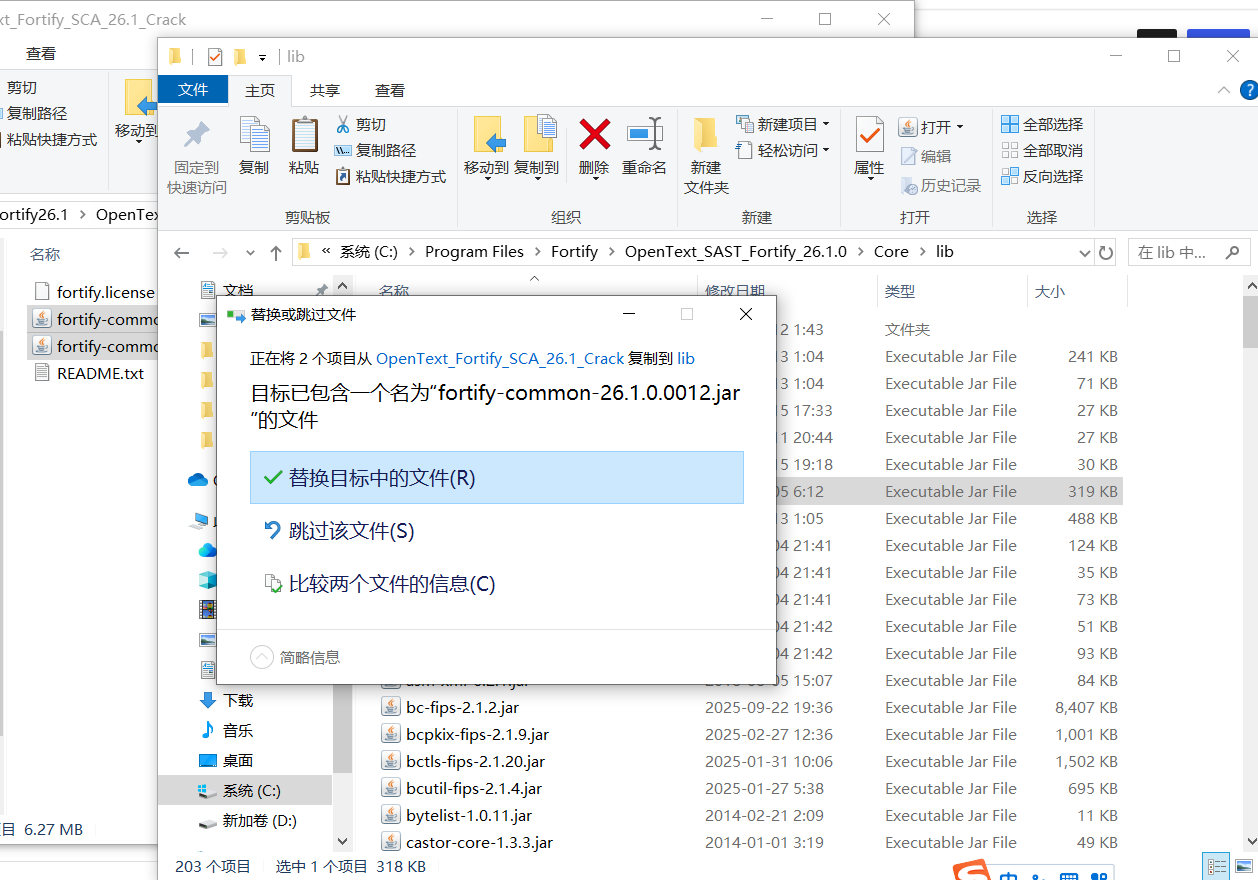Click Paste shortcut (粘贴快捷方式) in lib window ribbon
This screenshot has height=880, width=1258.
(390, 176)
